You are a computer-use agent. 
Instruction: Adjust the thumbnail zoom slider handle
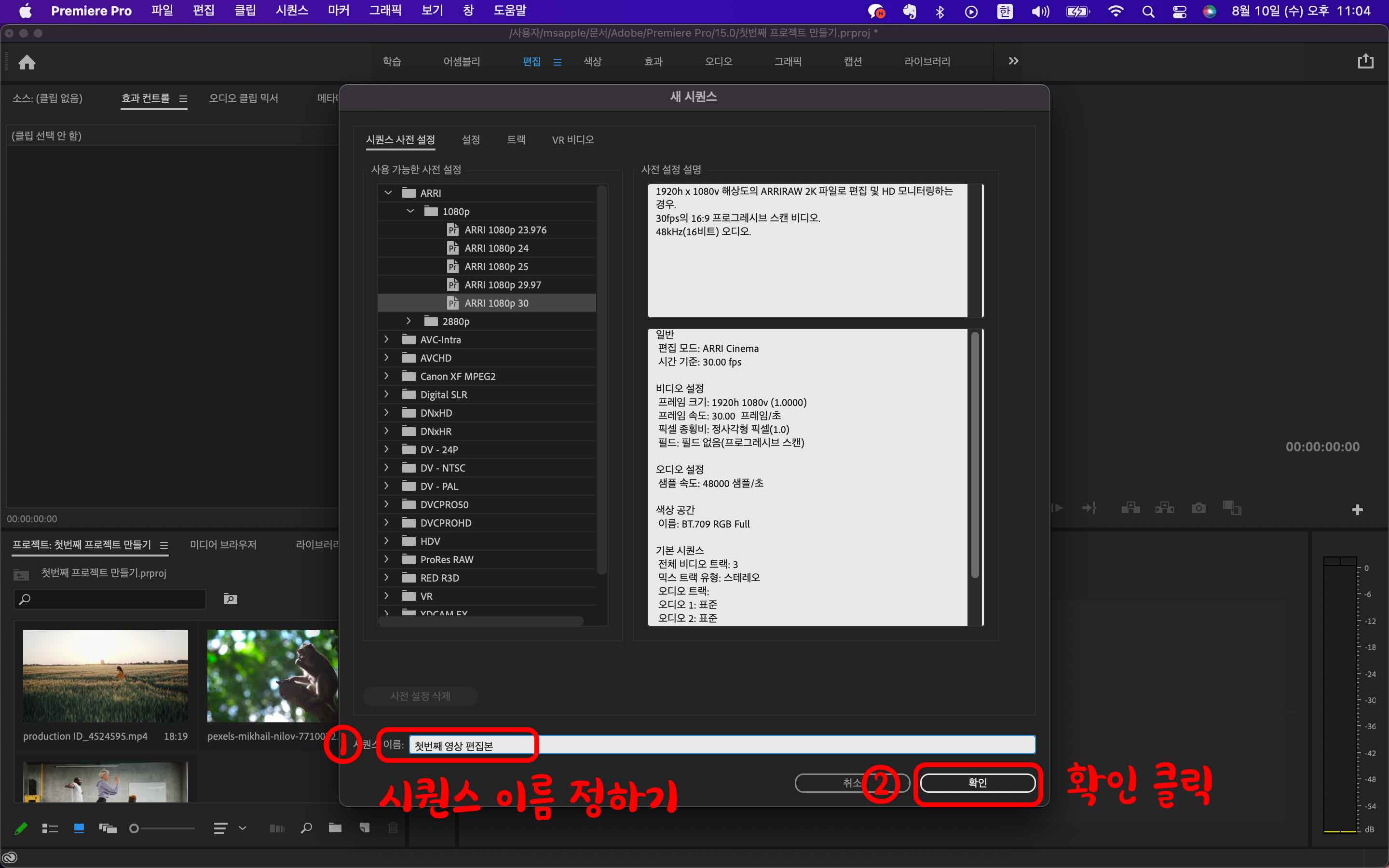(x=134, y=828)
